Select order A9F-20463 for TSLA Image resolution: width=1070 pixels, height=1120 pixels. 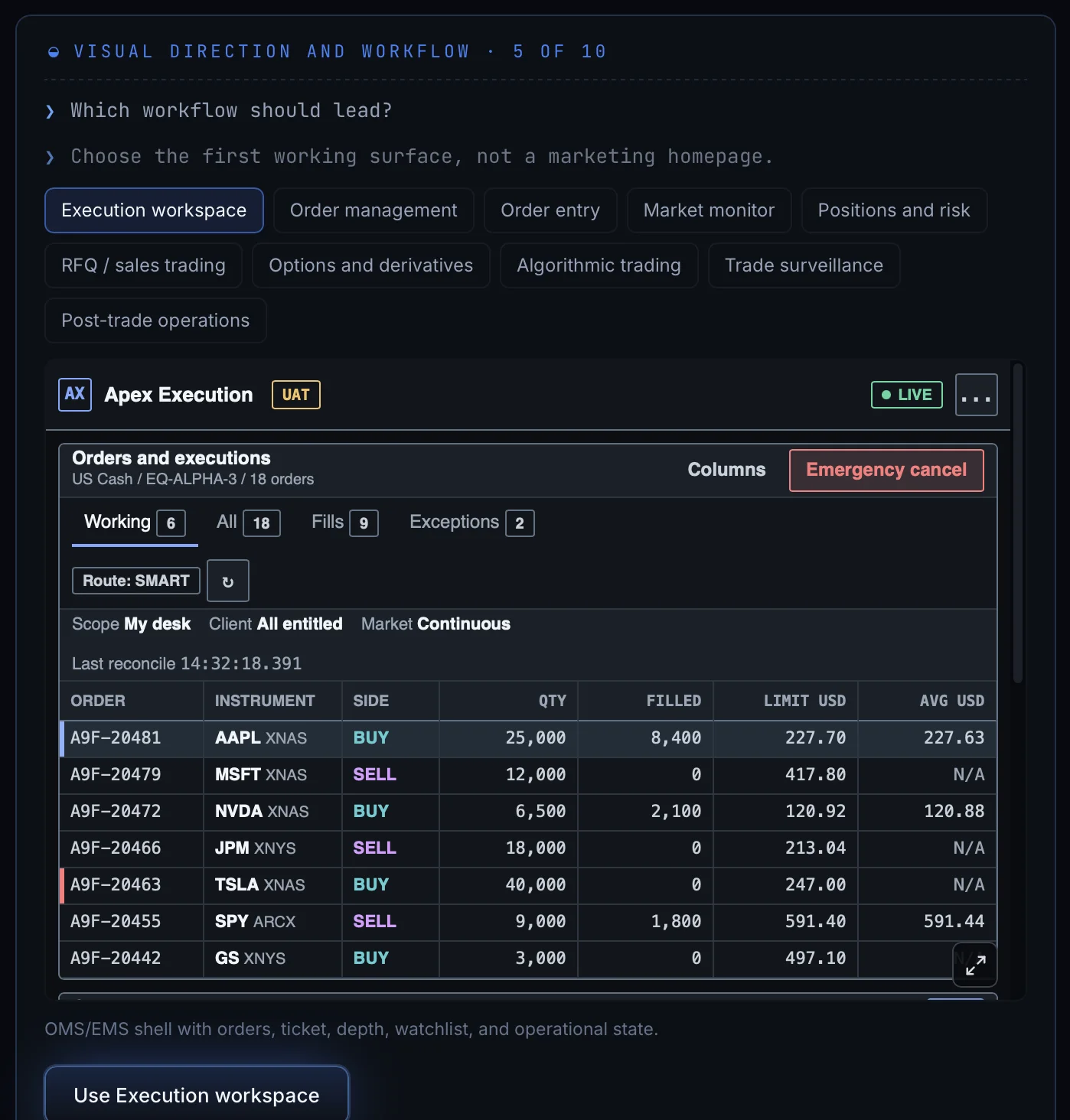point(528,885)
